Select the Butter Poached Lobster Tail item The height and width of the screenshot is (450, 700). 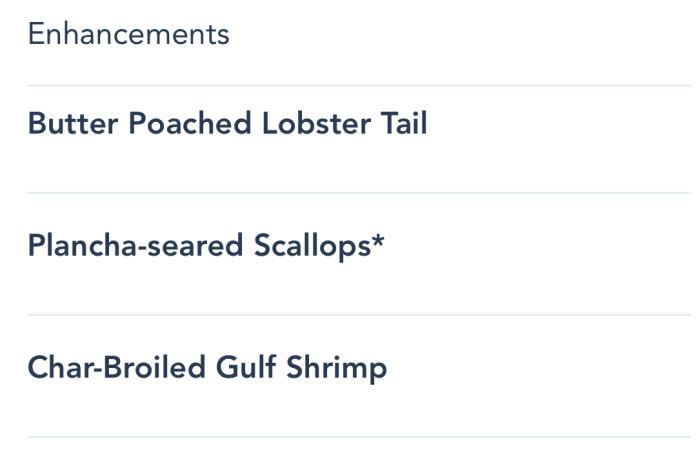pyautogui.click(x=227, y=124)
